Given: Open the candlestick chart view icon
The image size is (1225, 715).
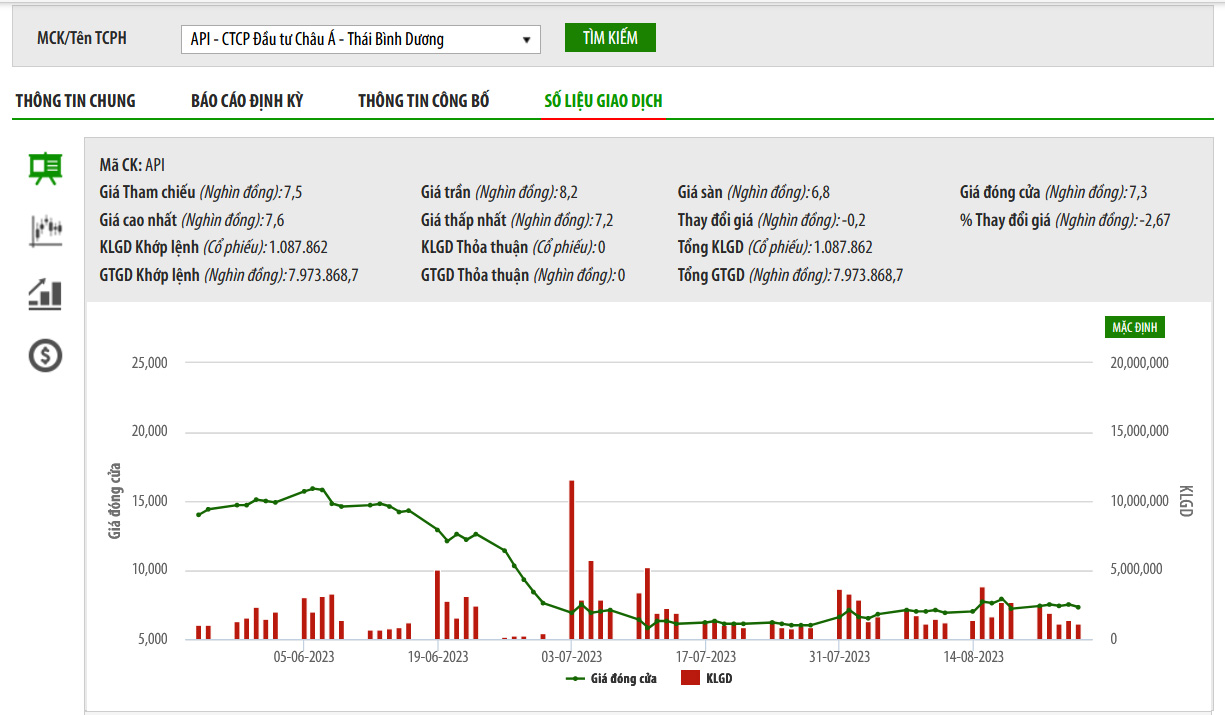Looking at the screenshot, I should click(45, 230).
